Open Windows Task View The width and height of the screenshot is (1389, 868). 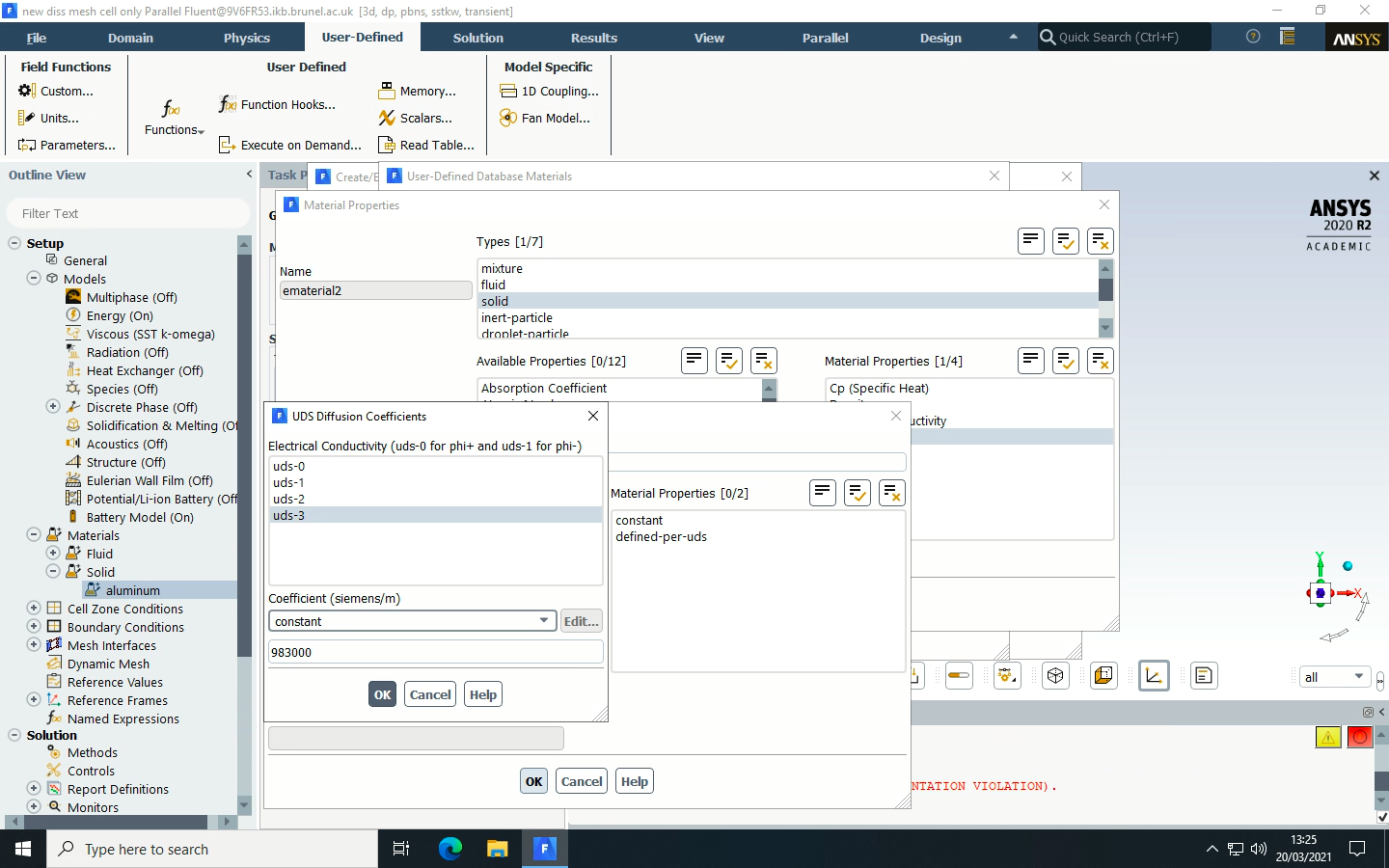tap(401, 849)
